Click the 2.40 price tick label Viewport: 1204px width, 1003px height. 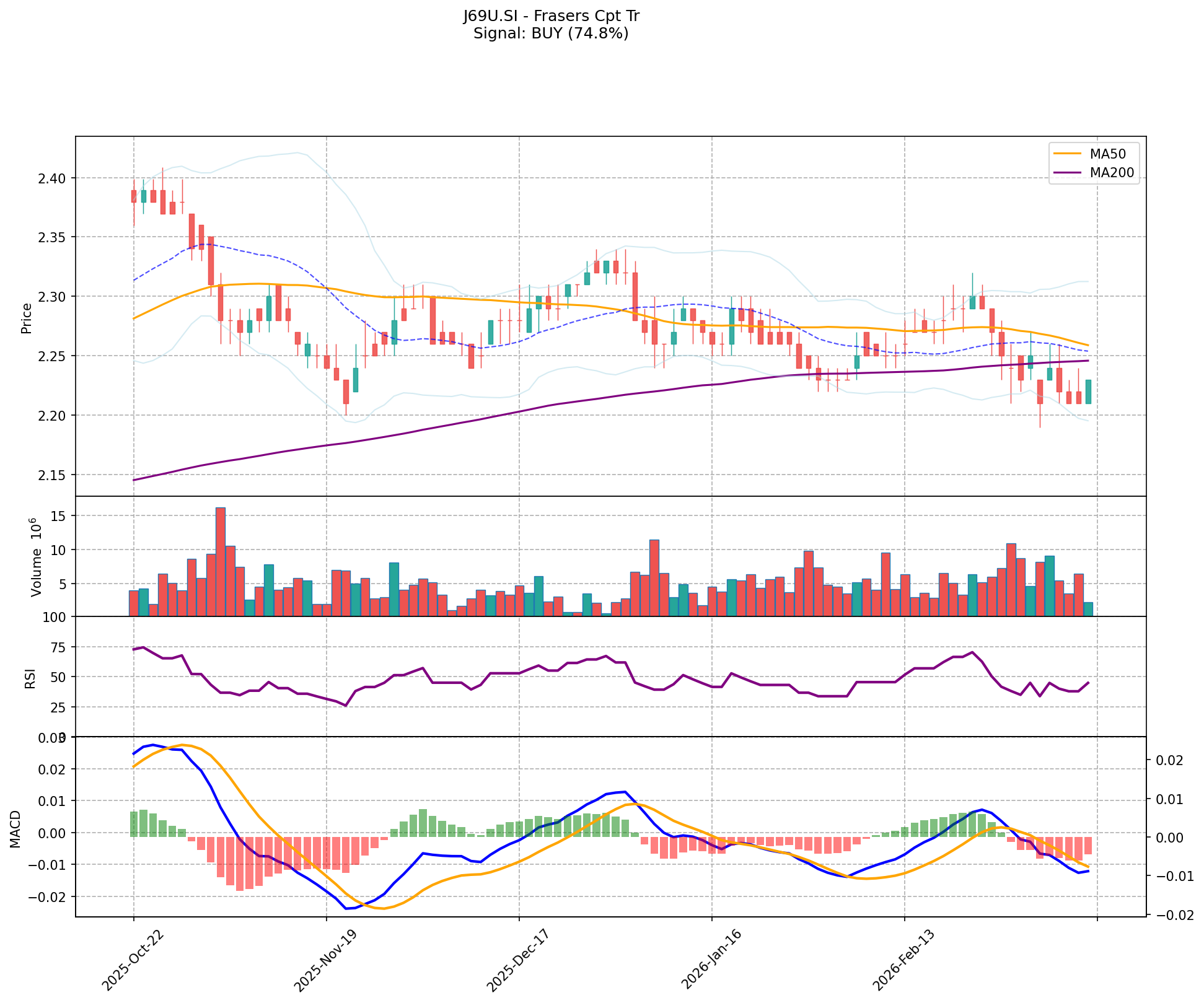(x=52, y=178)
